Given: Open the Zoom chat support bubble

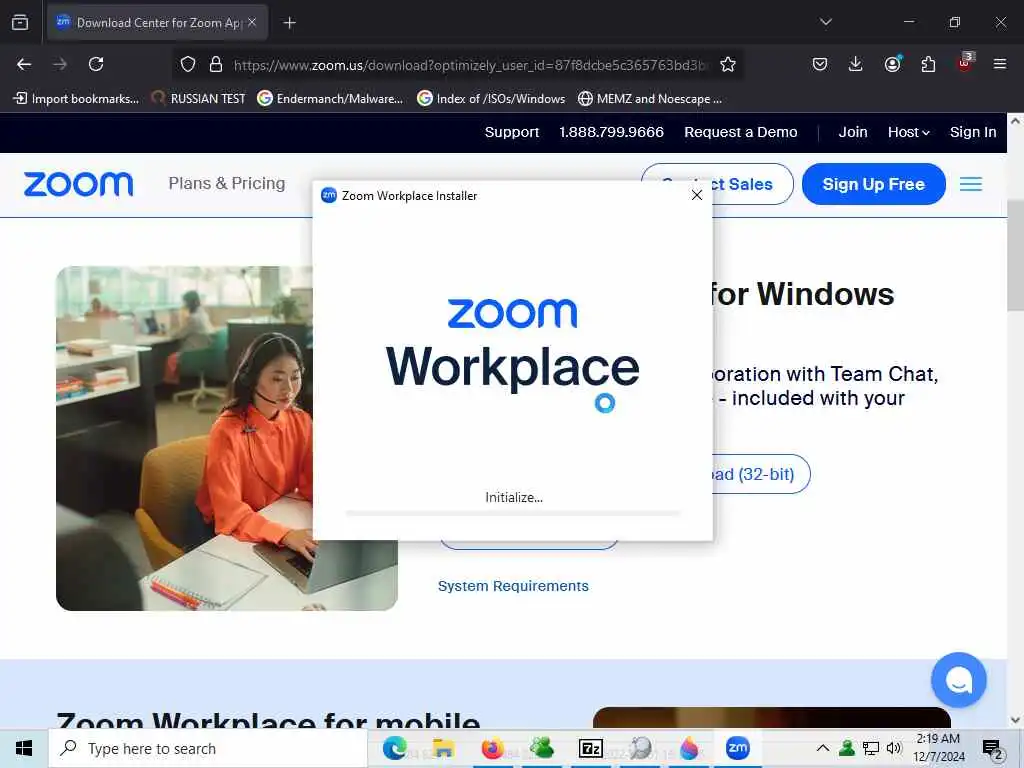Looking at the screenshot, I should pos(958,680).
